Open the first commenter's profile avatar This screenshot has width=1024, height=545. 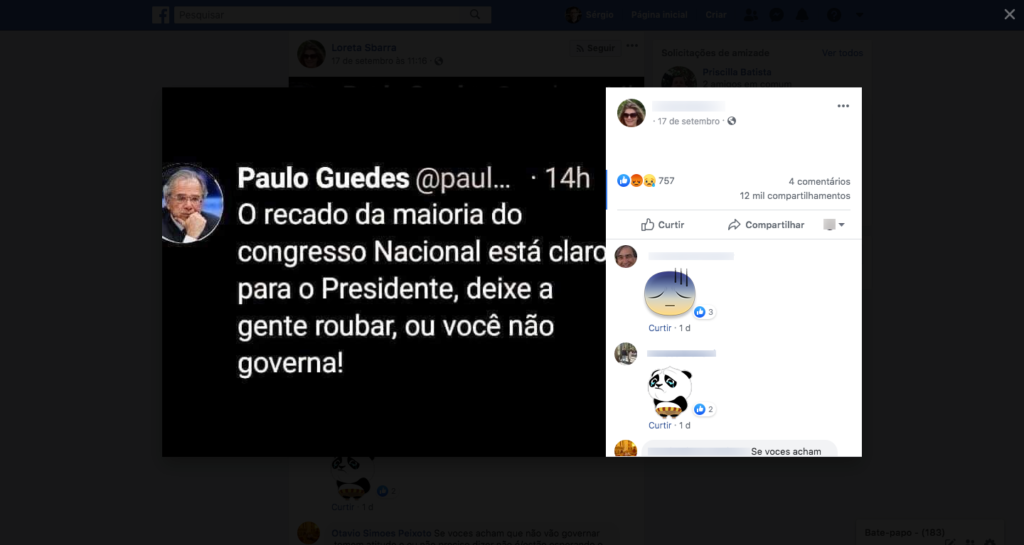[626, 257]
